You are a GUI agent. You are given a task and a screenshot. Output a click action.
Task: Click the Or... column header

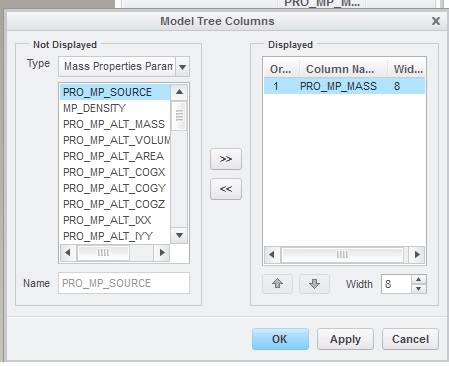[281, 69]
